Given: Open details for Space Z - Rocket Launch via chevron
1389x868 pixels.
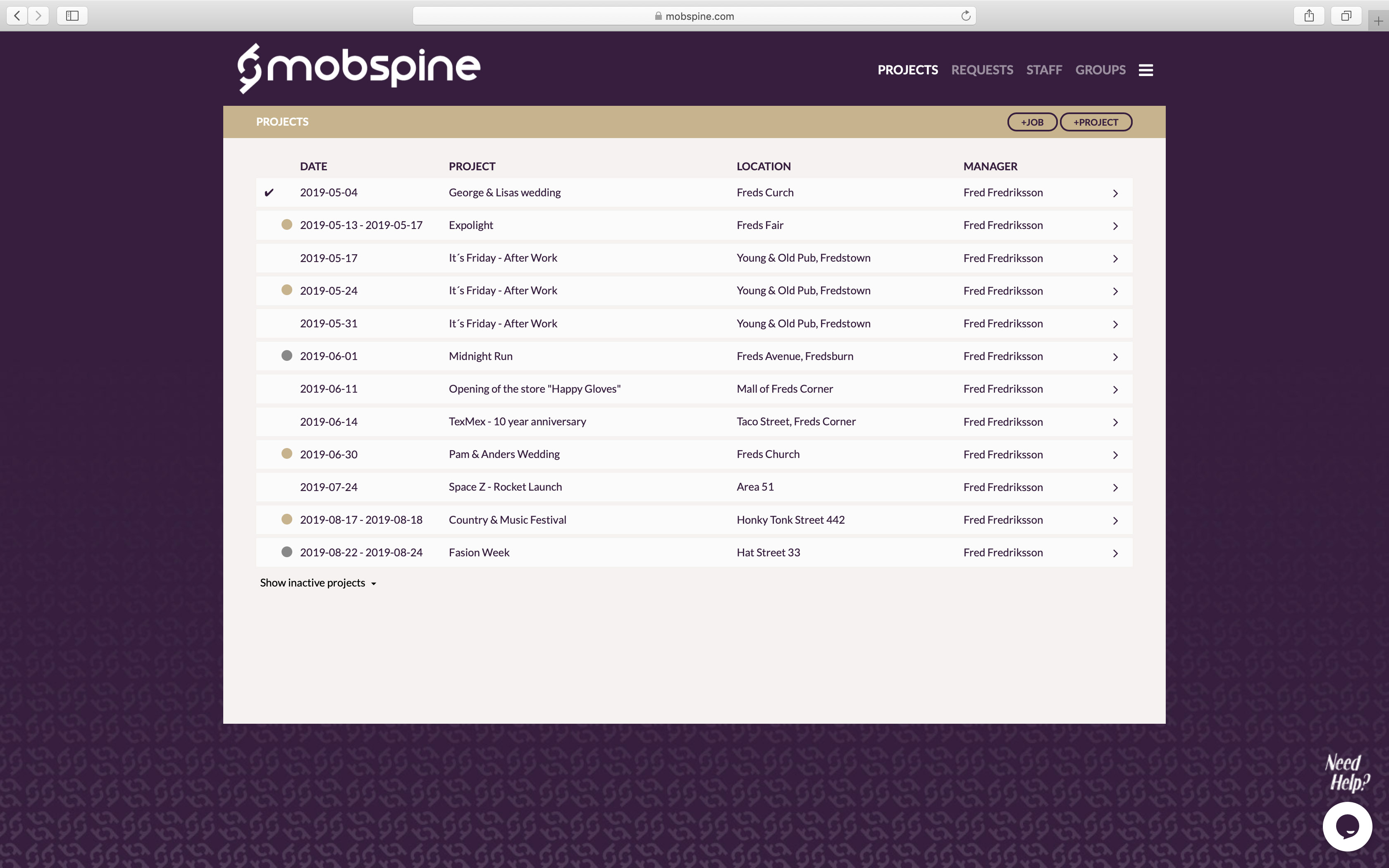Looking at the screenshot, I should [x=1116, y=487].
